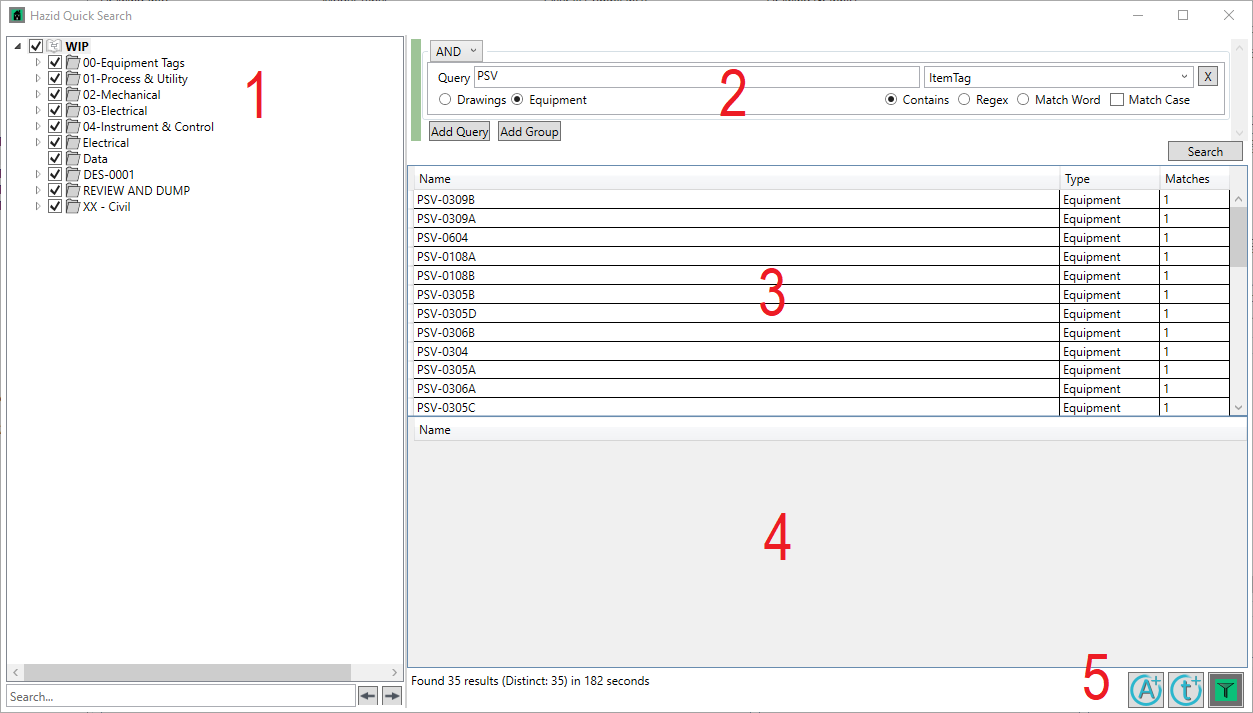The width and height of the screenshot is (1253, 713).
Task: Click the 02-Mechanical folder icon
Action: click(72, 95)
